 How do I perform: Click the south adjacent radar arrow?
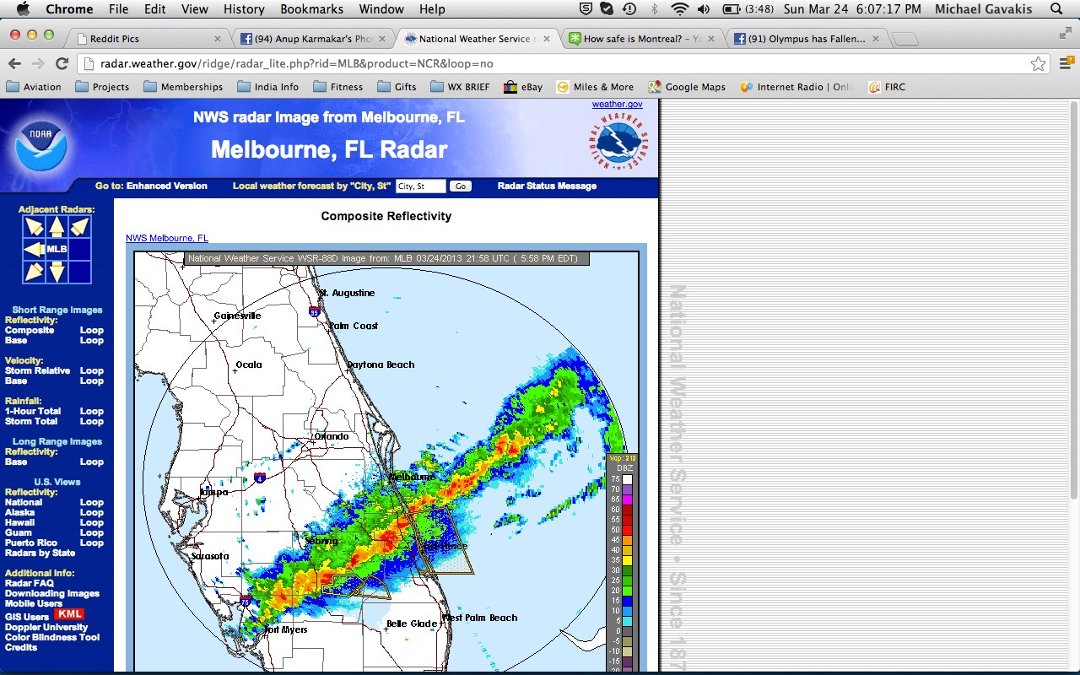(x=56, y=271)
